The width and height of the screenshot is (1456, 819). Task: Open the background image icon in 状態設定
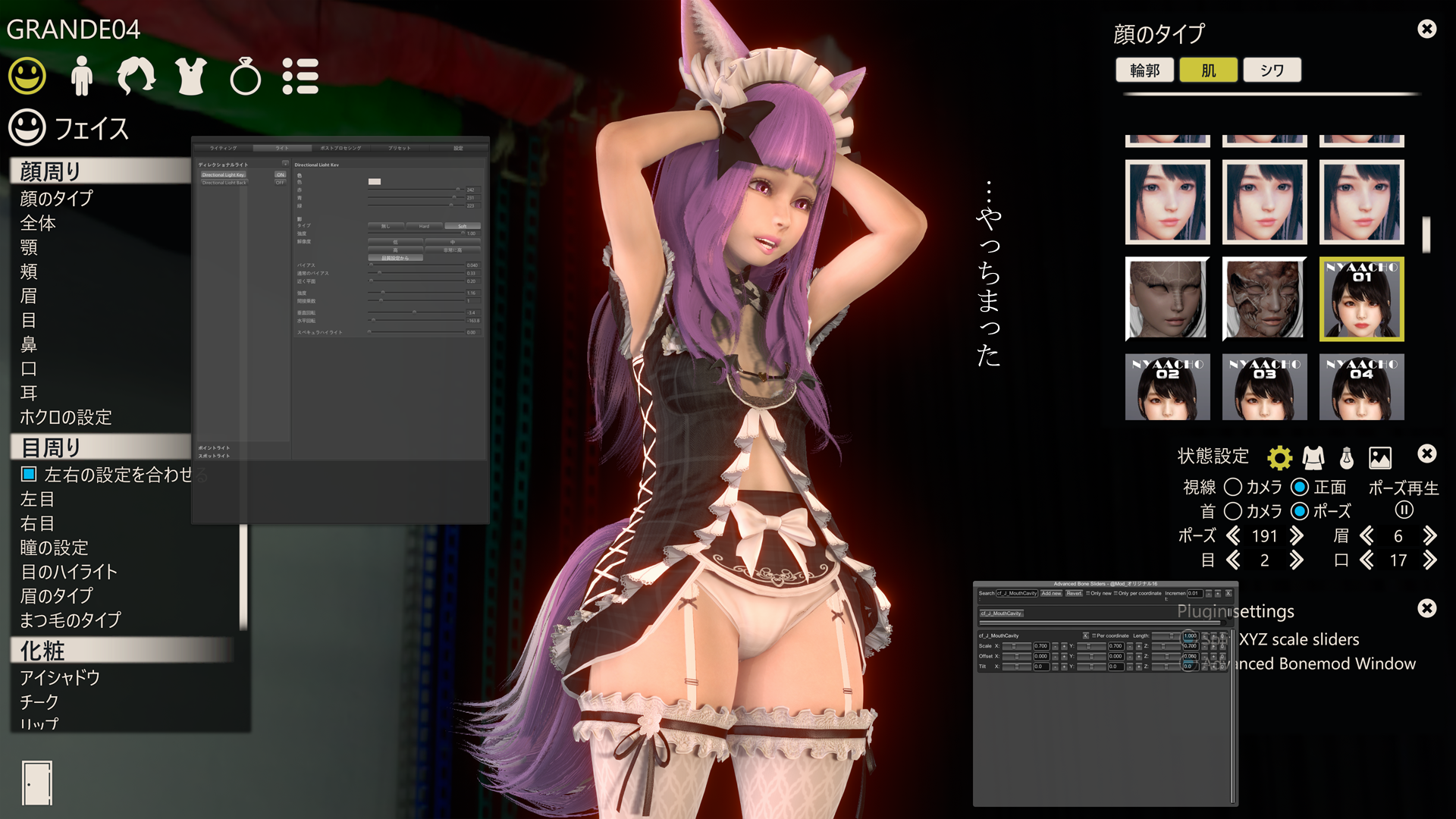pos(1380,457)
